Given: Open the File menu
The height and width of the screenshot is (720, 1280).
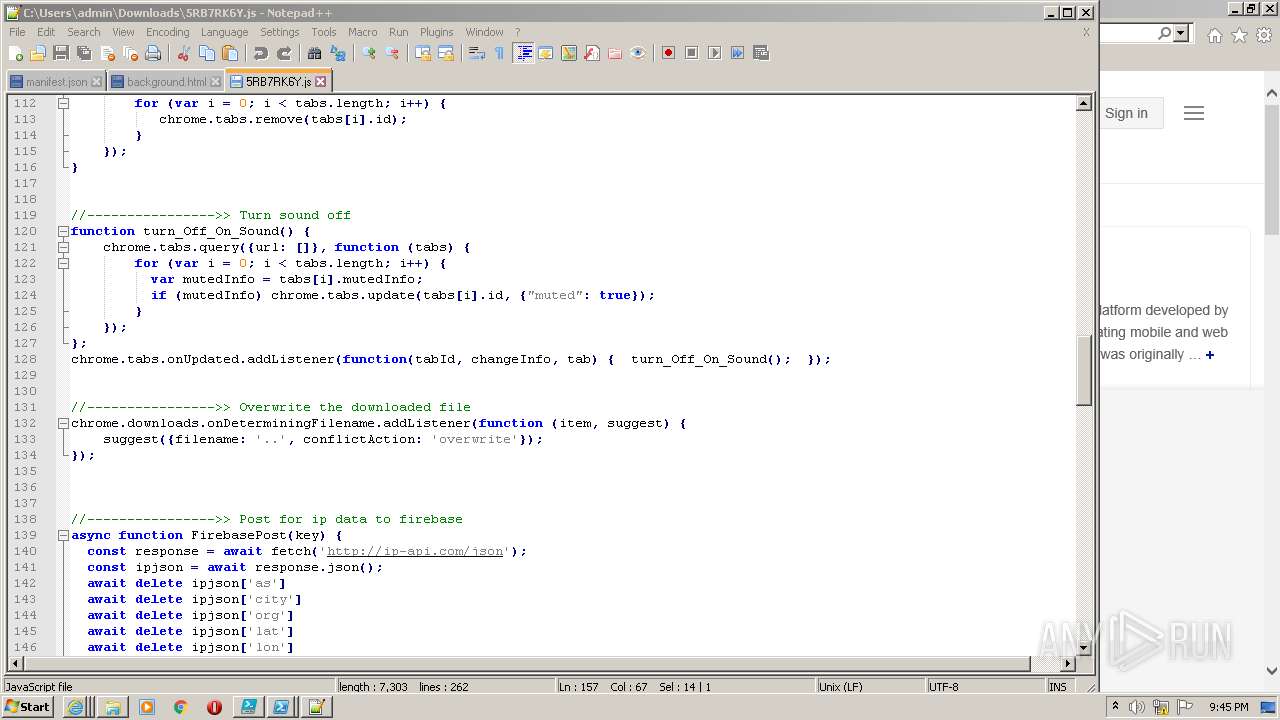Looking at the screenshot, I should 17,32.
